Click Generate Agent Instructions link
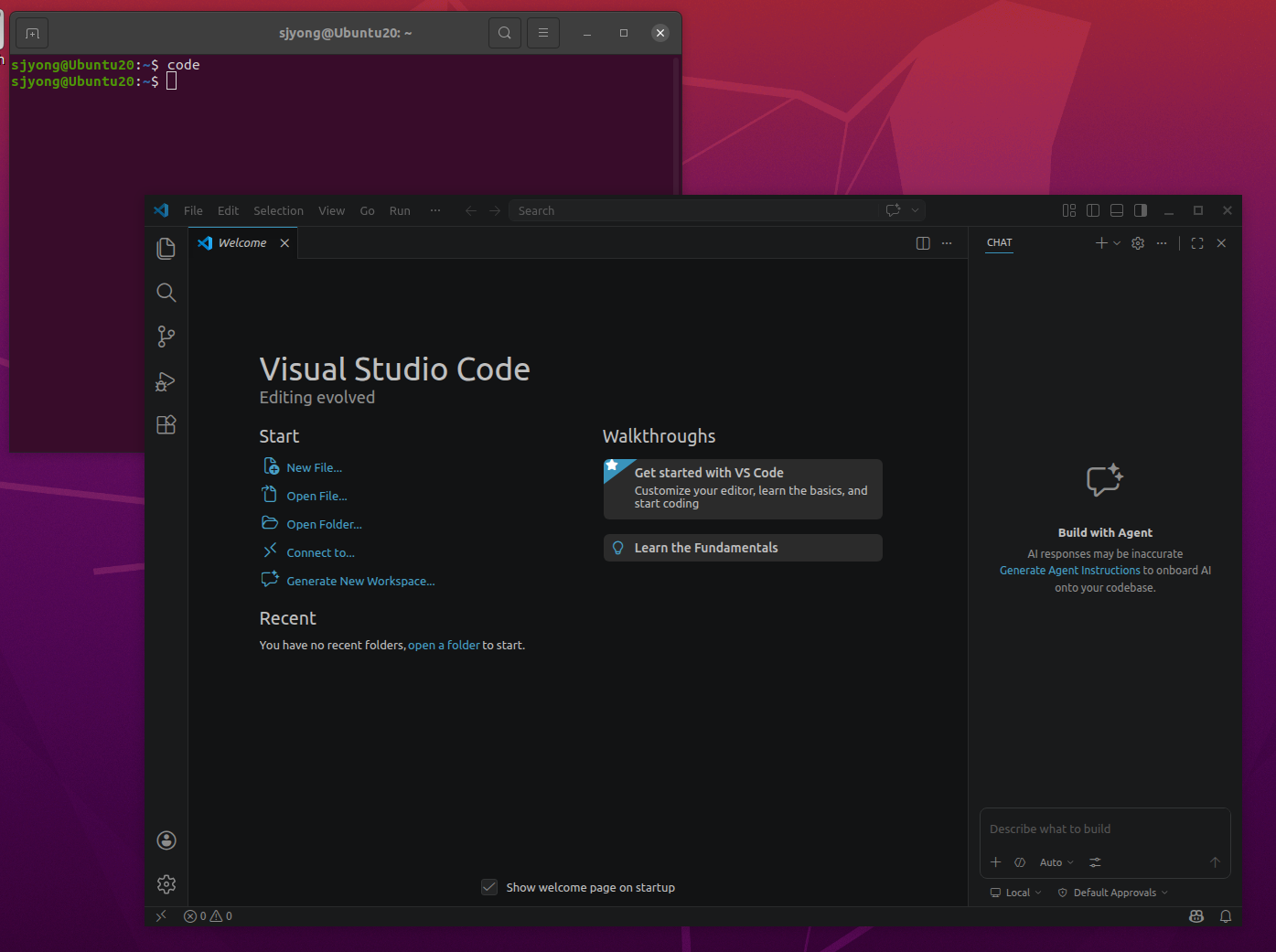 click(1070, 570)
